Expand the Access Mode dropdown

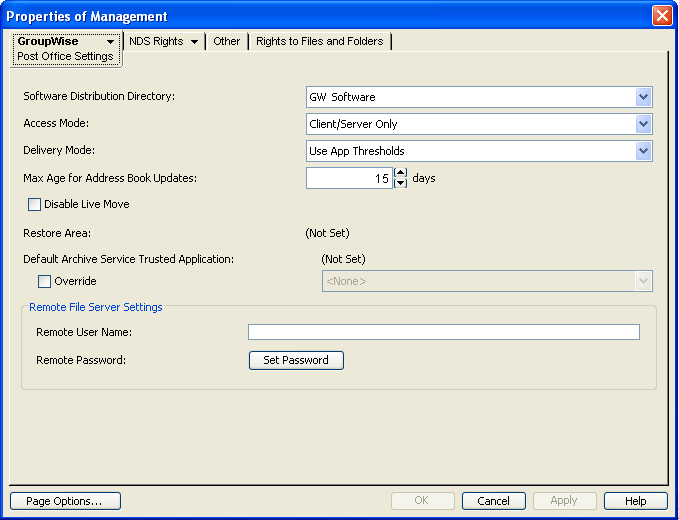643,124
